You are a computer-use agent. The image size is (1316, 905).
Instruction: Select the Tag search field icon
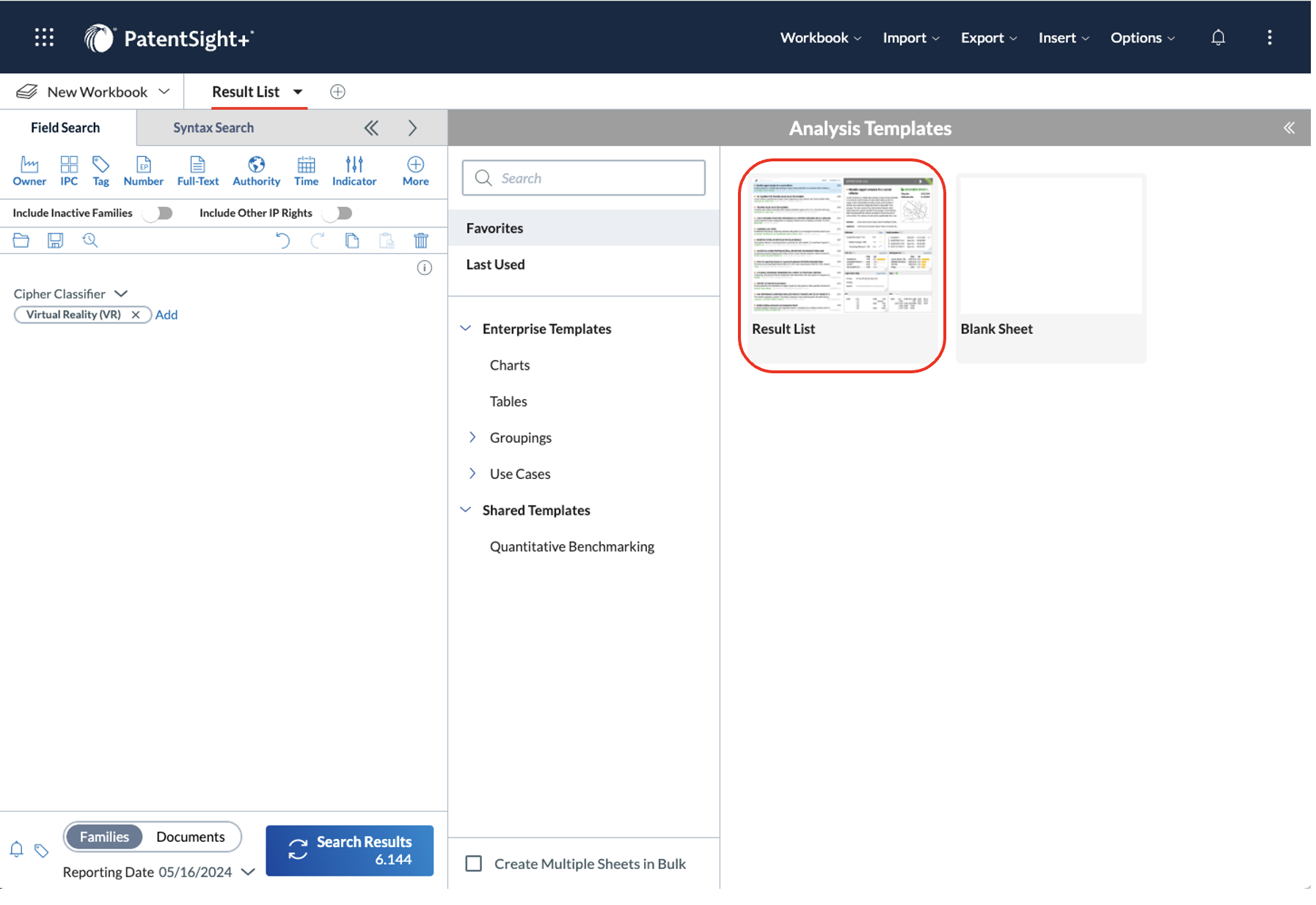point(100,171)
